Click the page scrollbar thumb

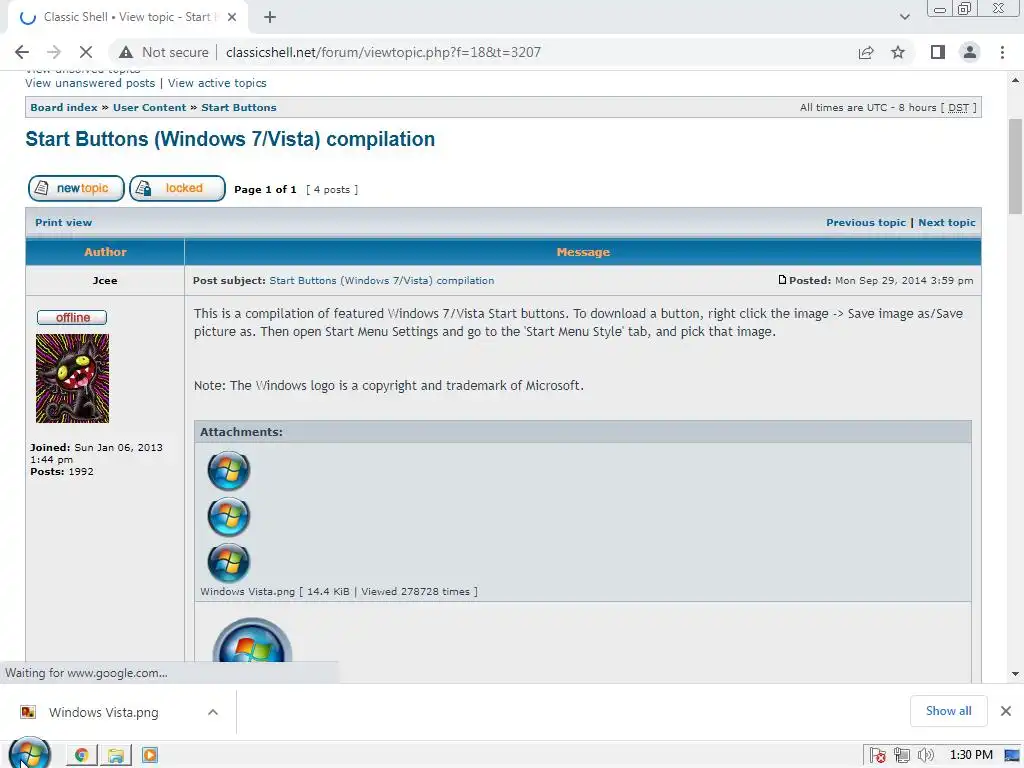(x=1015, y=167)
